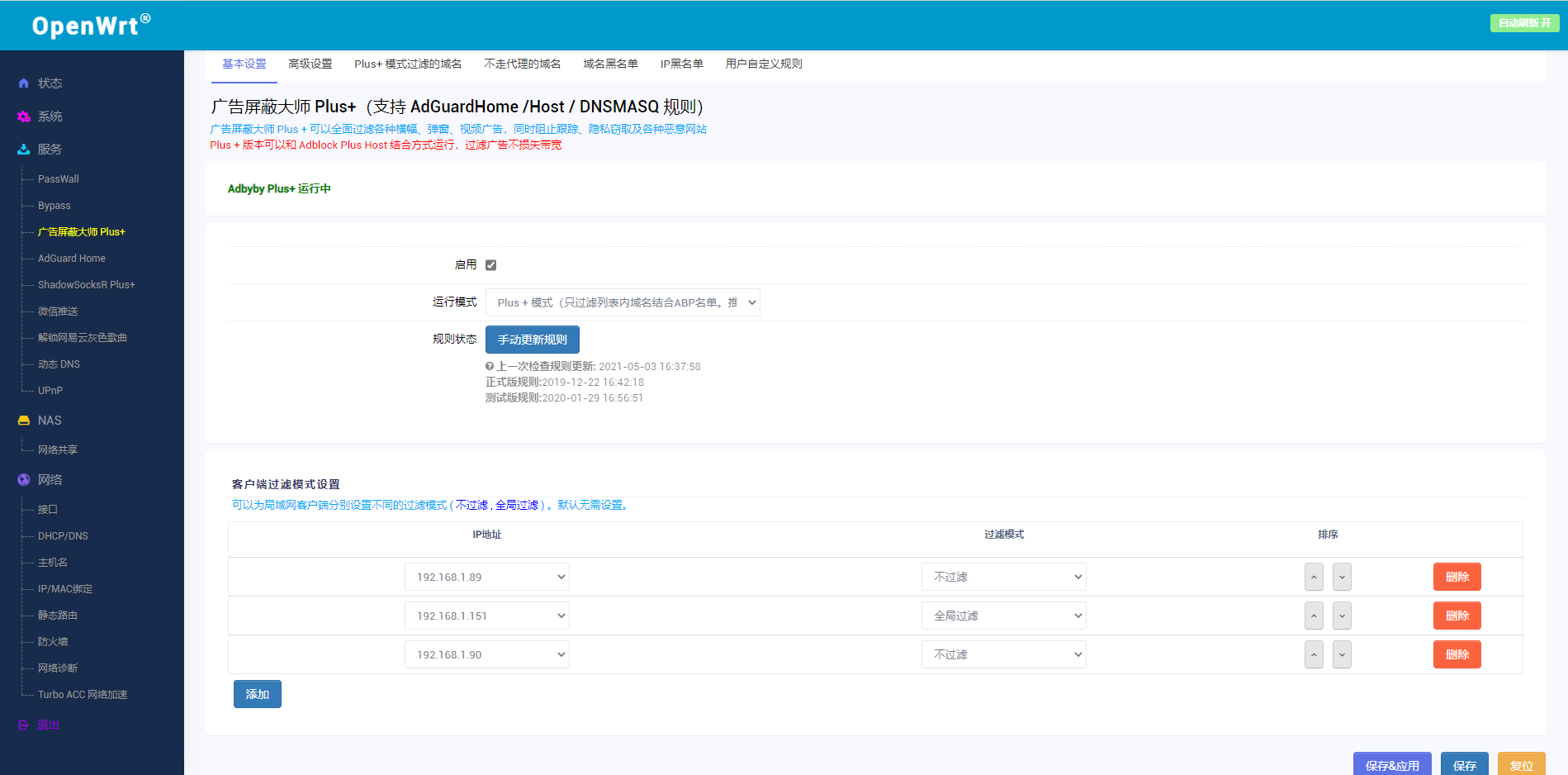The height and width of the screenshot is (775, 1568).
Task: Open IP/MAC绑定 in sidebar
Action: point(65,589)
